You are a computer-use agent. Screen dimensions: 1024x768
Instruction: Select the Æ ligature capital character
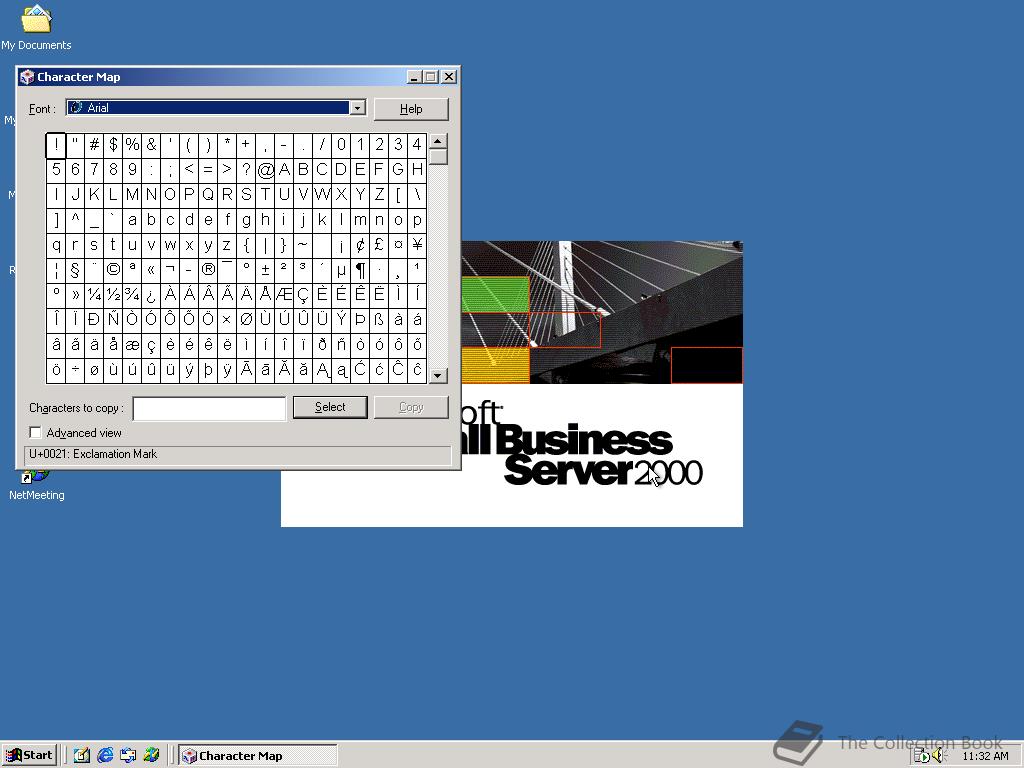tap(284, 295)
